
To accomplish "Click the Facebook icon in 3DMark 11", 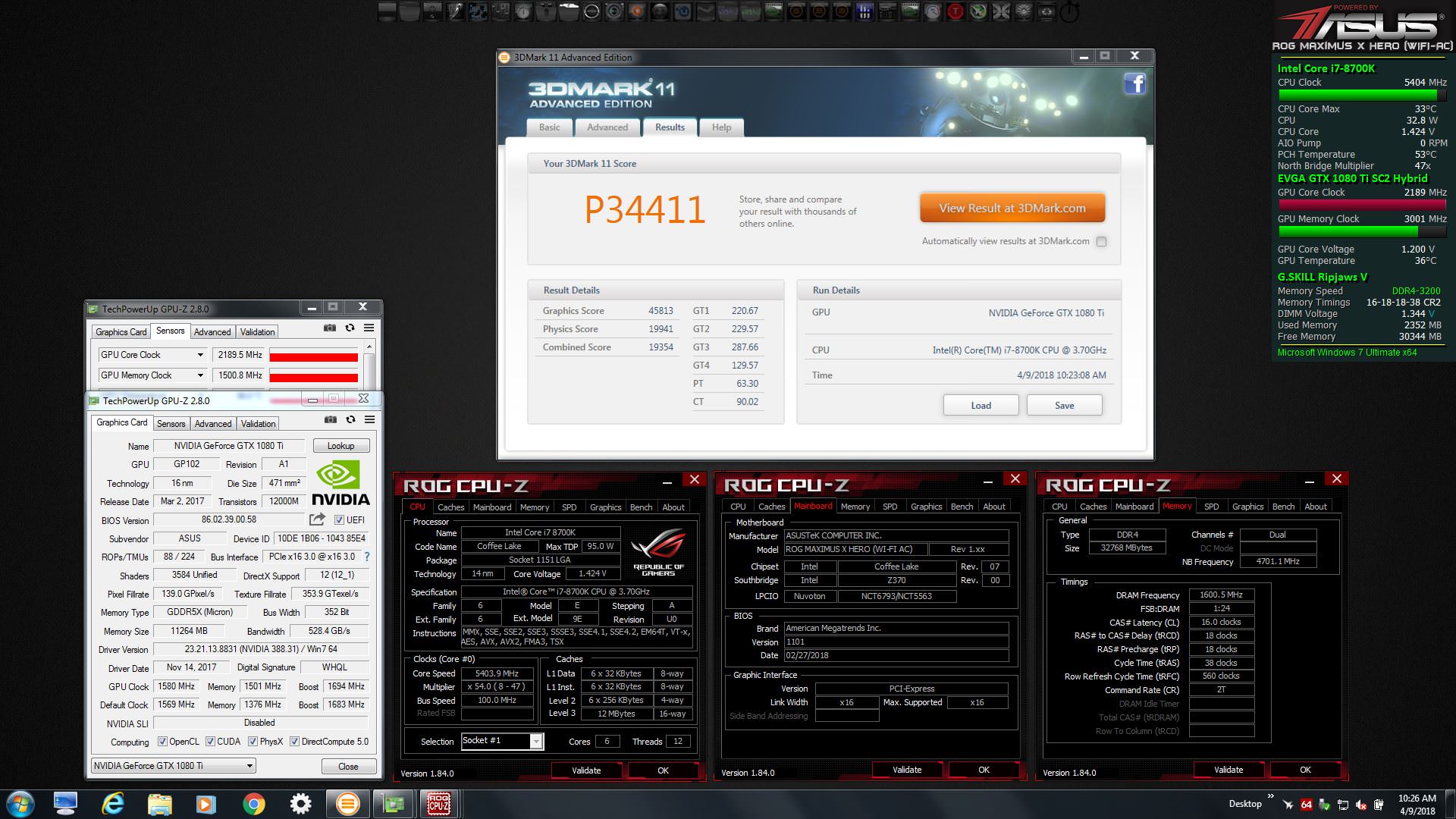I will pos(1134,83).
